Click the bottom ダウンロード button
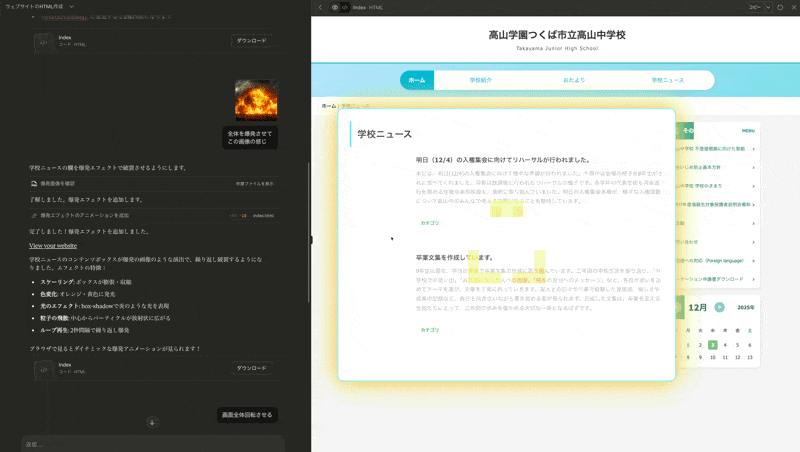 tap(250, 368)
